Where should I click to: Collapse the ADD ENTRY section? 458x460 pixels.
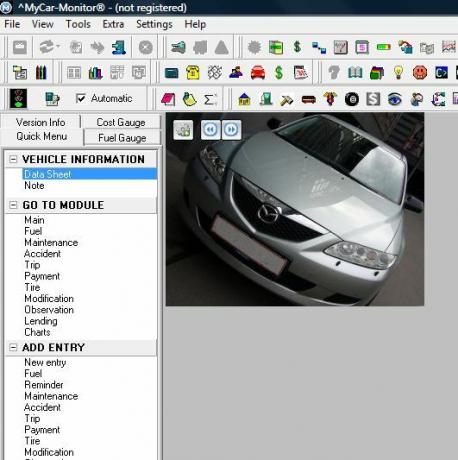click(13, 347)
